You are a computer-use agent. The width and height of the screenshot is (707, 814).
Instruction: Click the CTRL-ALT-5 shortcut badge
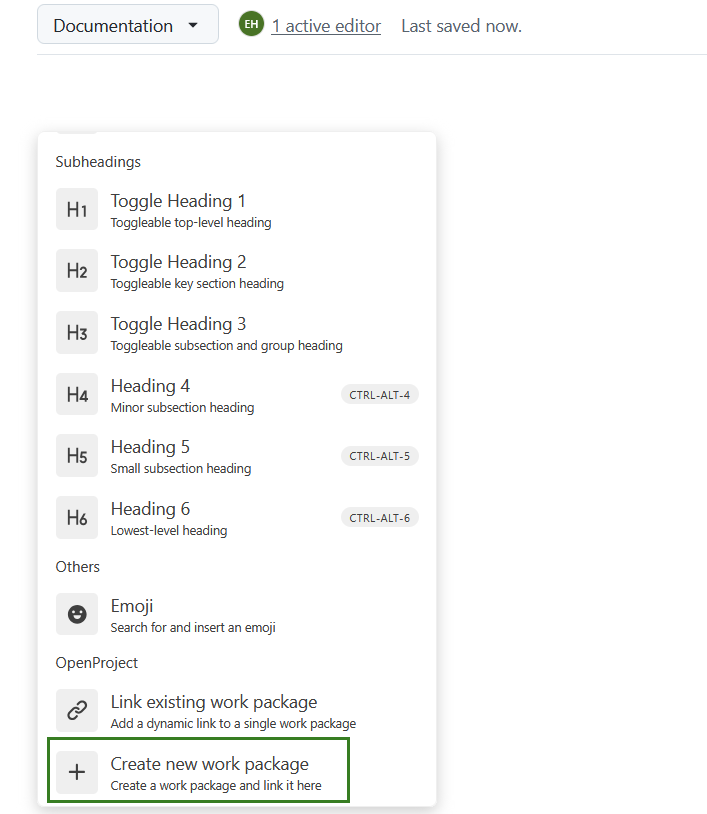pyautogui.click(x=379, y=456)
